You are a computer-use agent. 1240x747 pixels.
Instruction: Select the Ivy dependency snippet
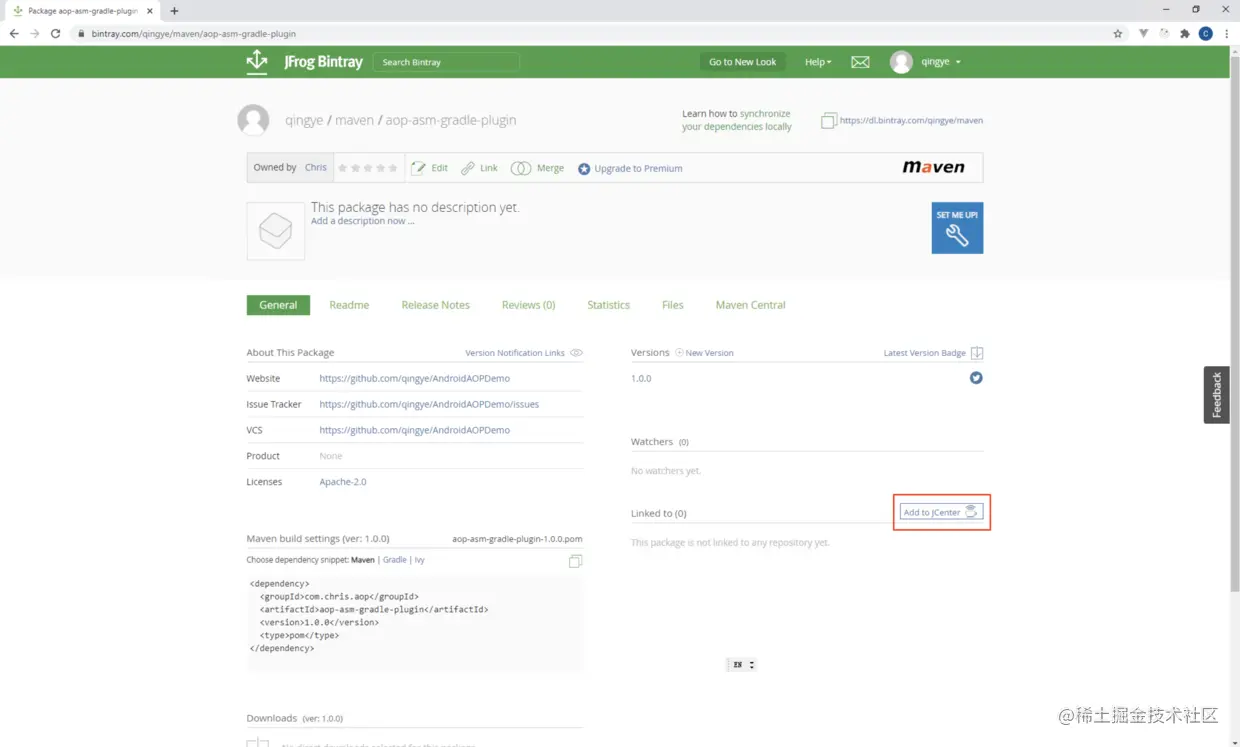coord(419,560)
